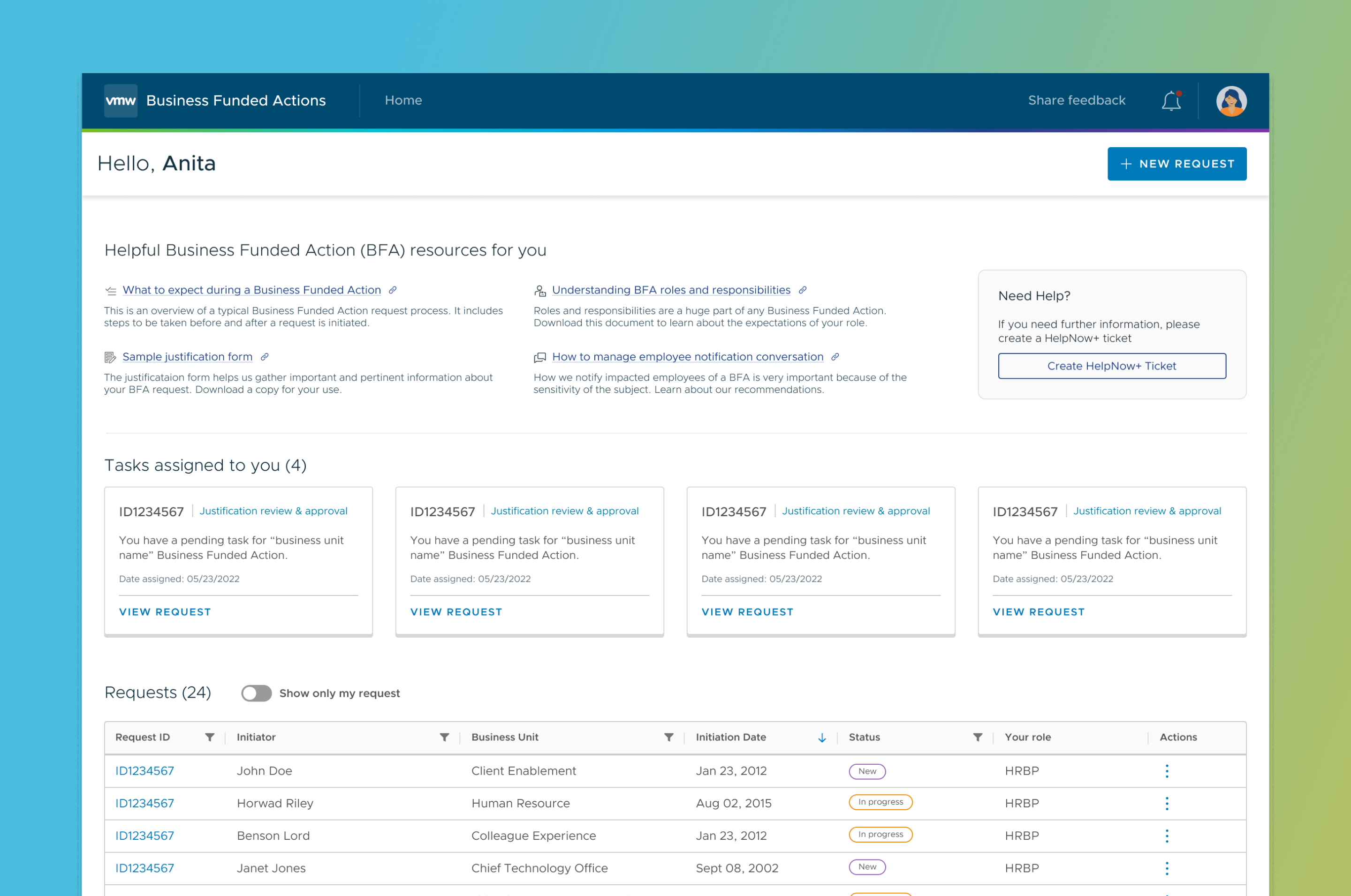The width and height of the screenshot is (1351, 896).
Task: Click Share feedback in header
Action: coord(1077,100)
